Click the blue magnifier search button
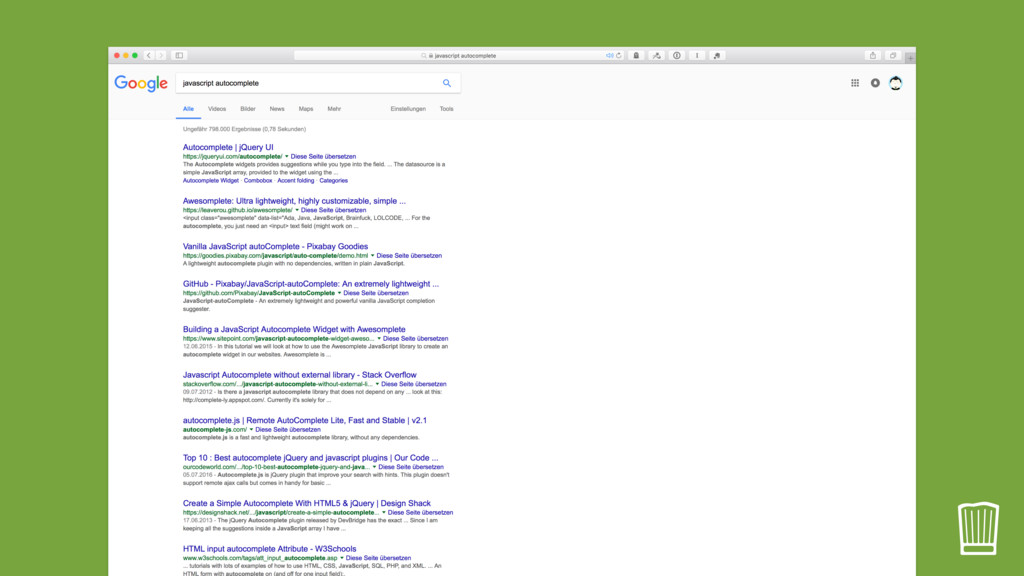The height and width of the screenshot is (576, 1024). pyautogui.click(x=447, y=83)
